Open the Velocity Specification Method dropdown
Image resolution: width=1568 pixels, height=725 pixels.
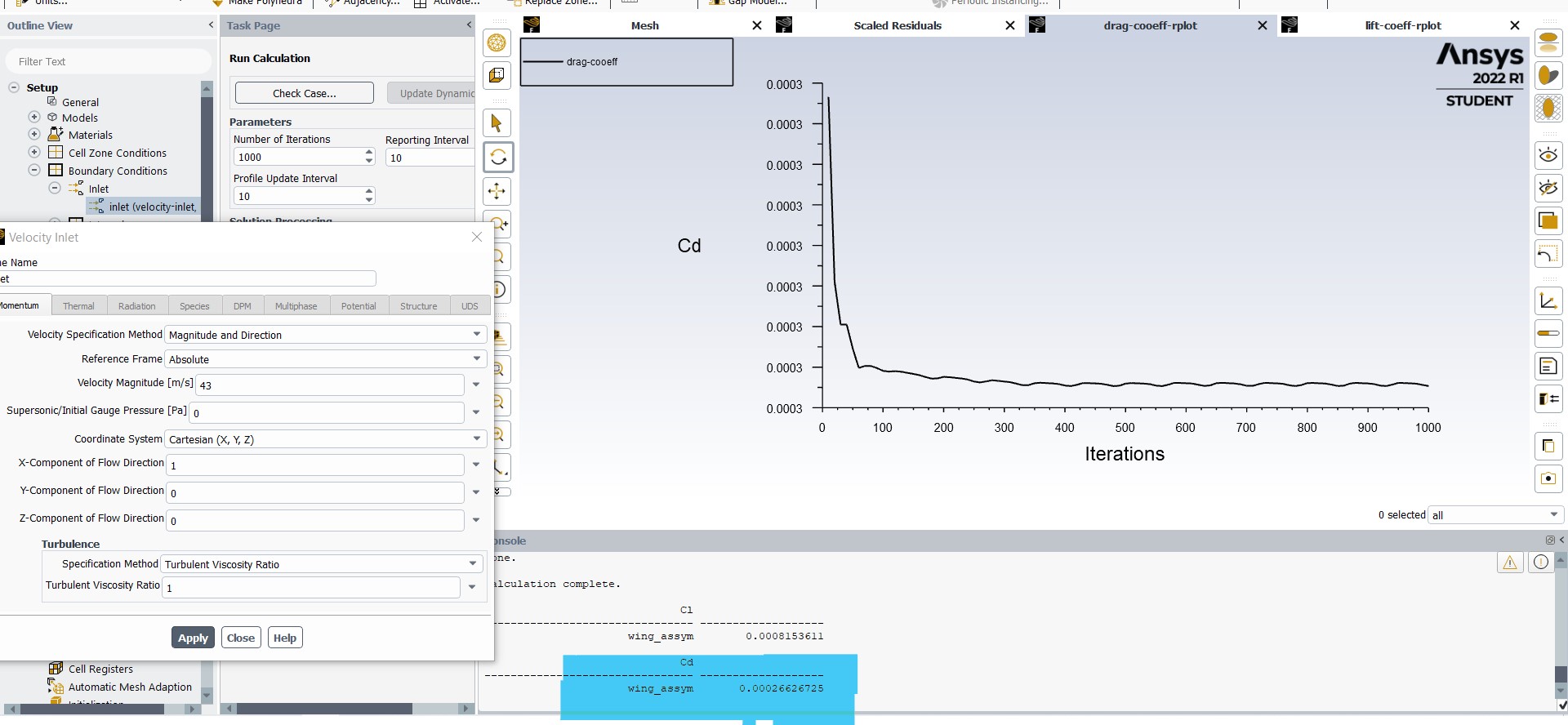pyautogui.click(x=326, y=335)
